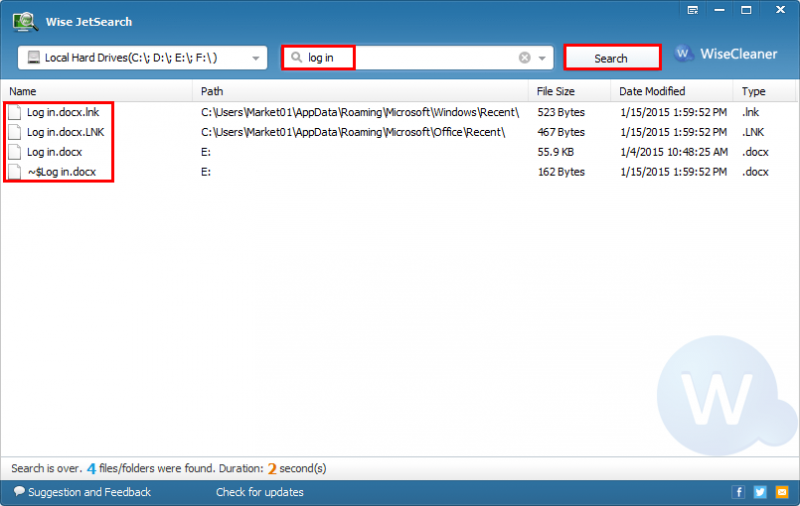This screenshot has width=800, height=506.
Task: Click the 162 Bytes size cell
Action: 561,172
